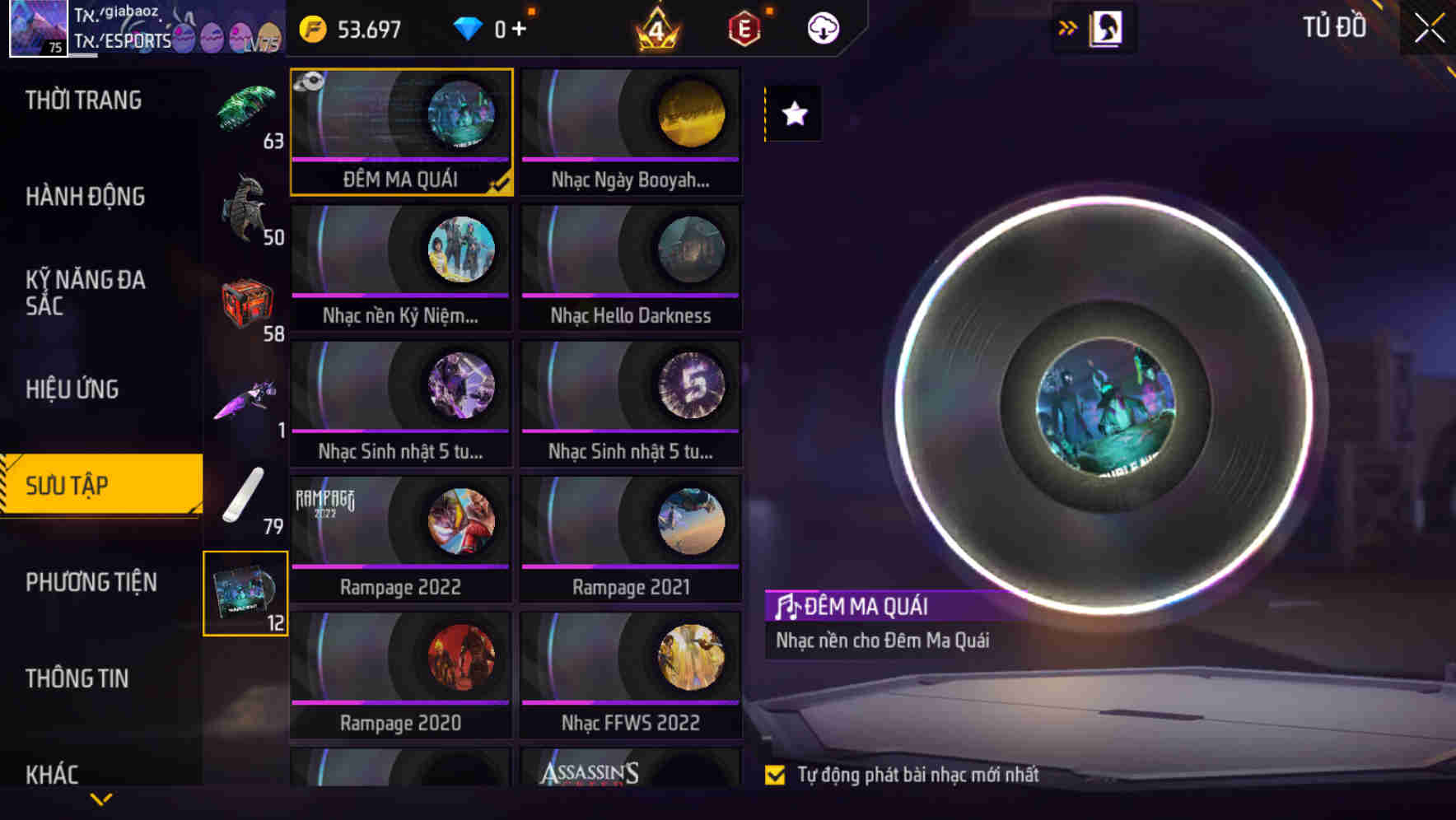Open the download cloud icon
The height and width of the screenshot is (820, 1456).
pyautogui.click(x=823, y=29)
